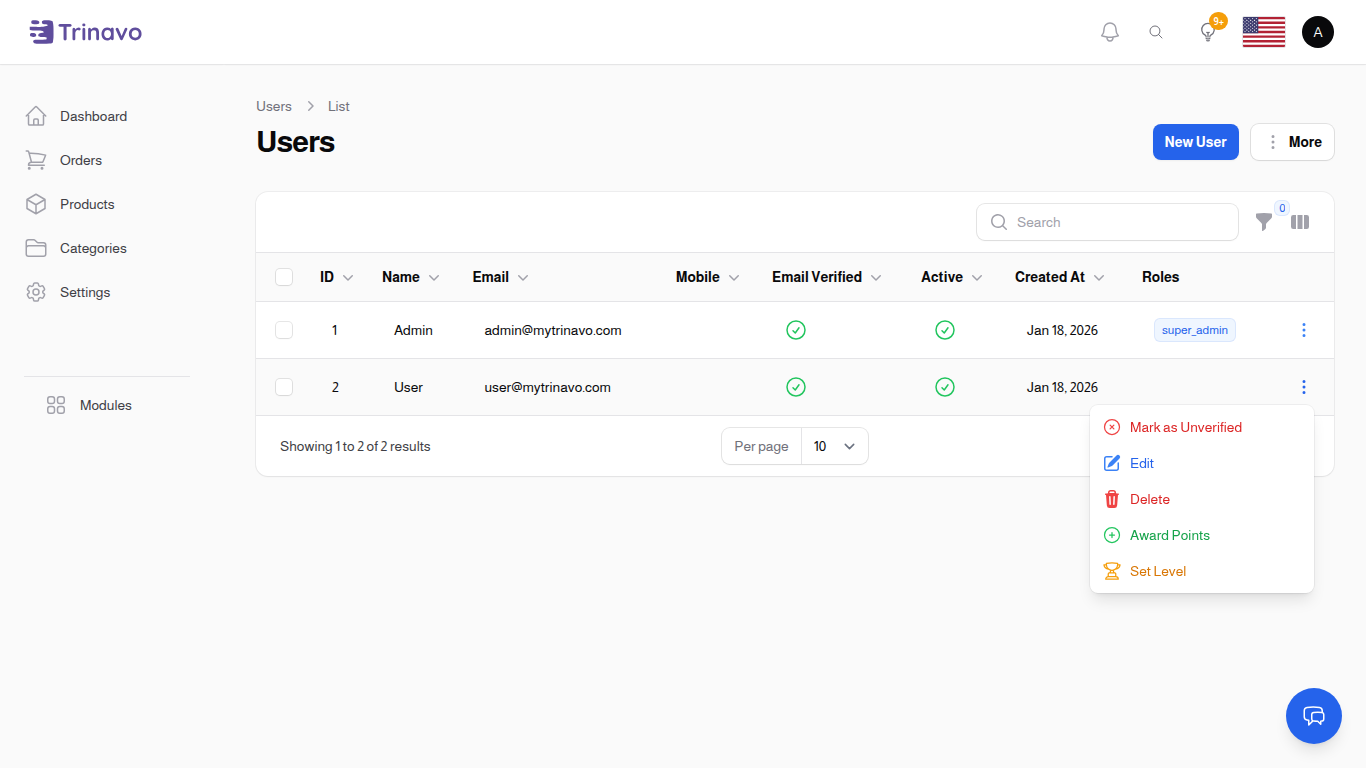Click the New User button
1366x768 pixels.
click(1195, 141)
